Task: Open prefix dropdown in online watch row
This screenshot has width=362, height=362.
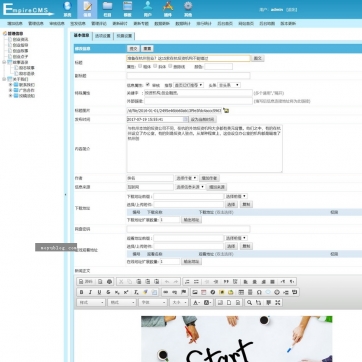Action: click(x=236, y=238)
